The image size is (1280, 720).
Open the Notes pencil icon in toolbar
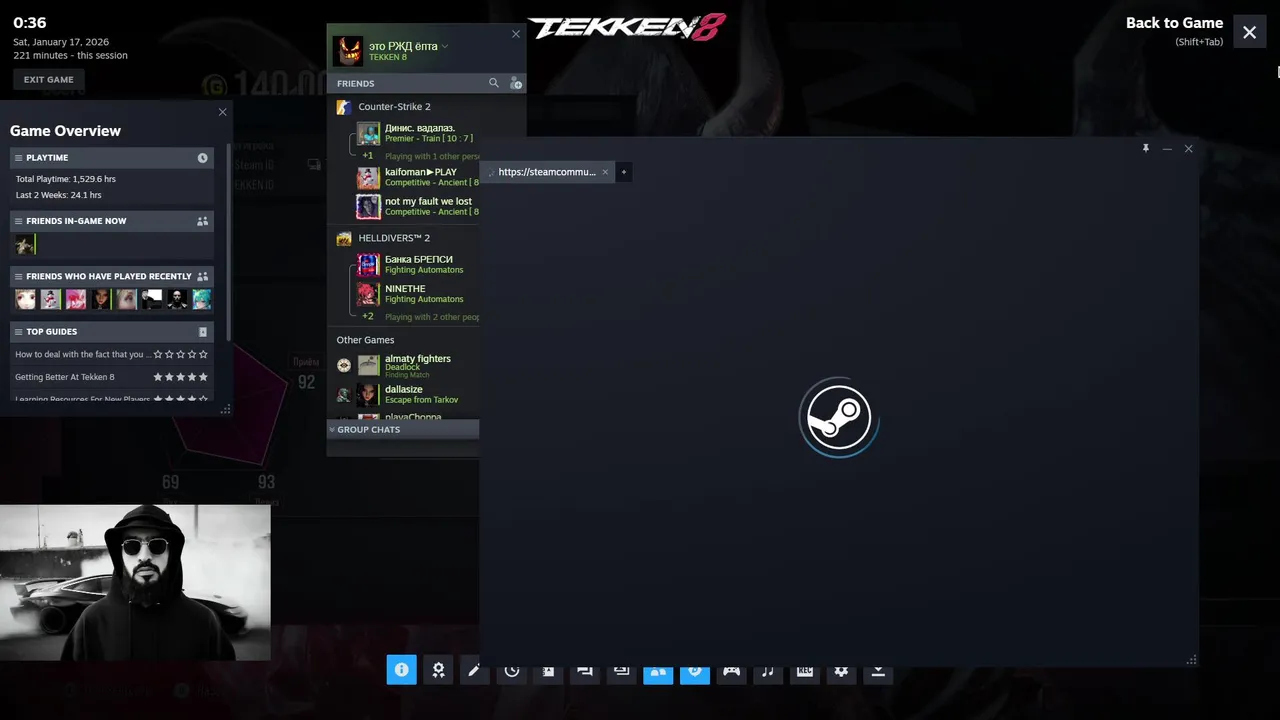475,670
